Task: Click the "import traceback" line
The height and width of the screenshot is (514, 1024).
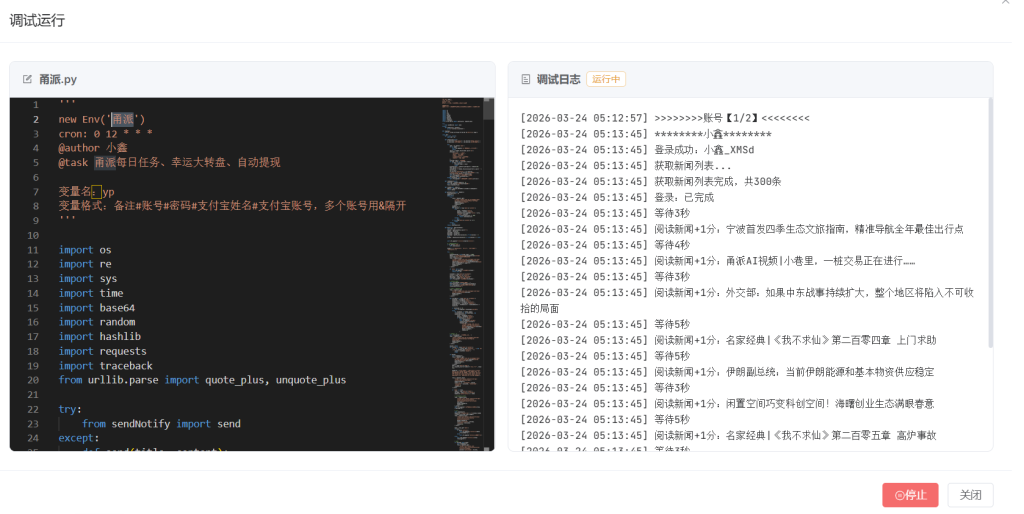Action: point(106,366)
